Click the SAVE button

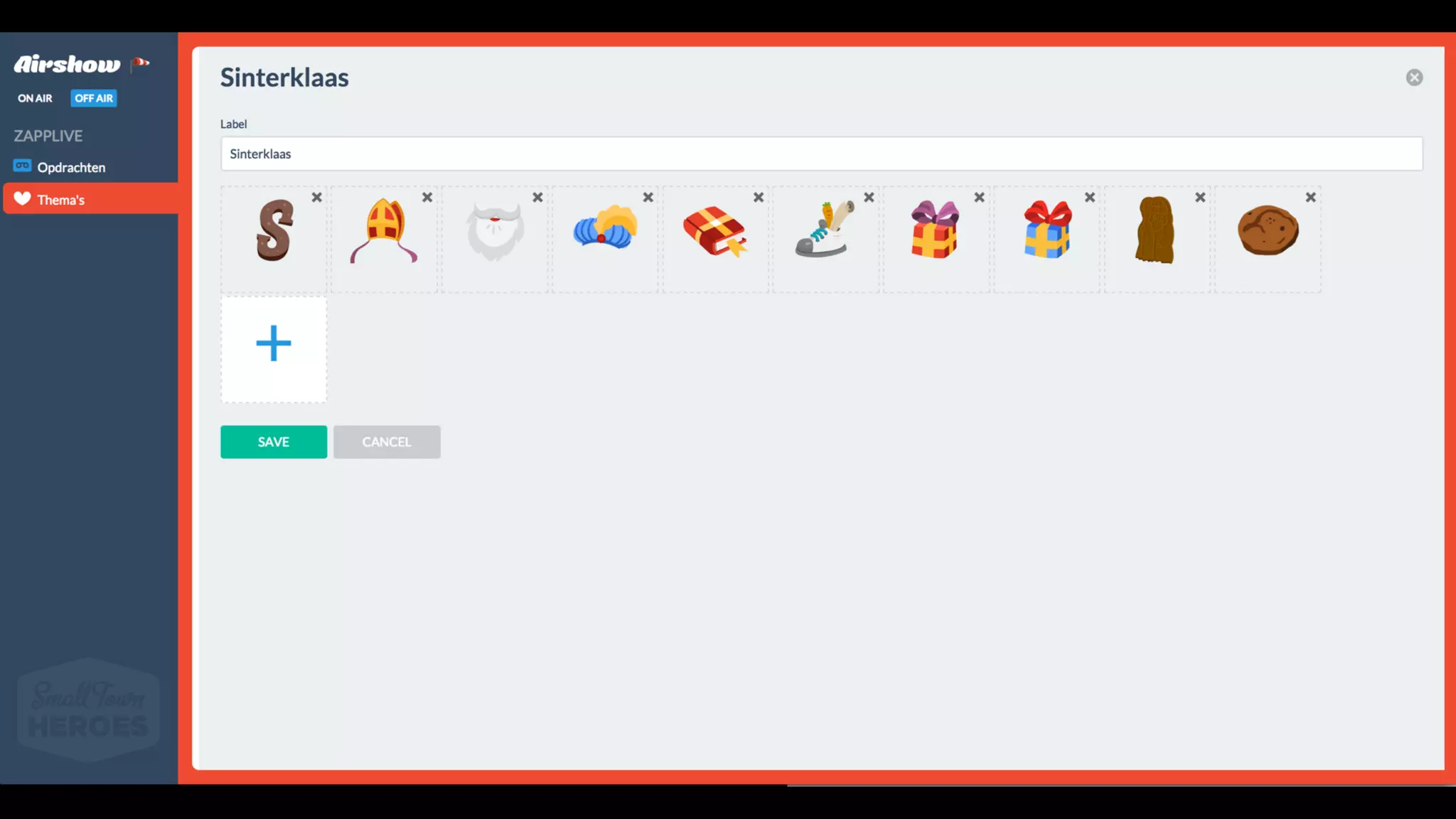pos(274,442)
